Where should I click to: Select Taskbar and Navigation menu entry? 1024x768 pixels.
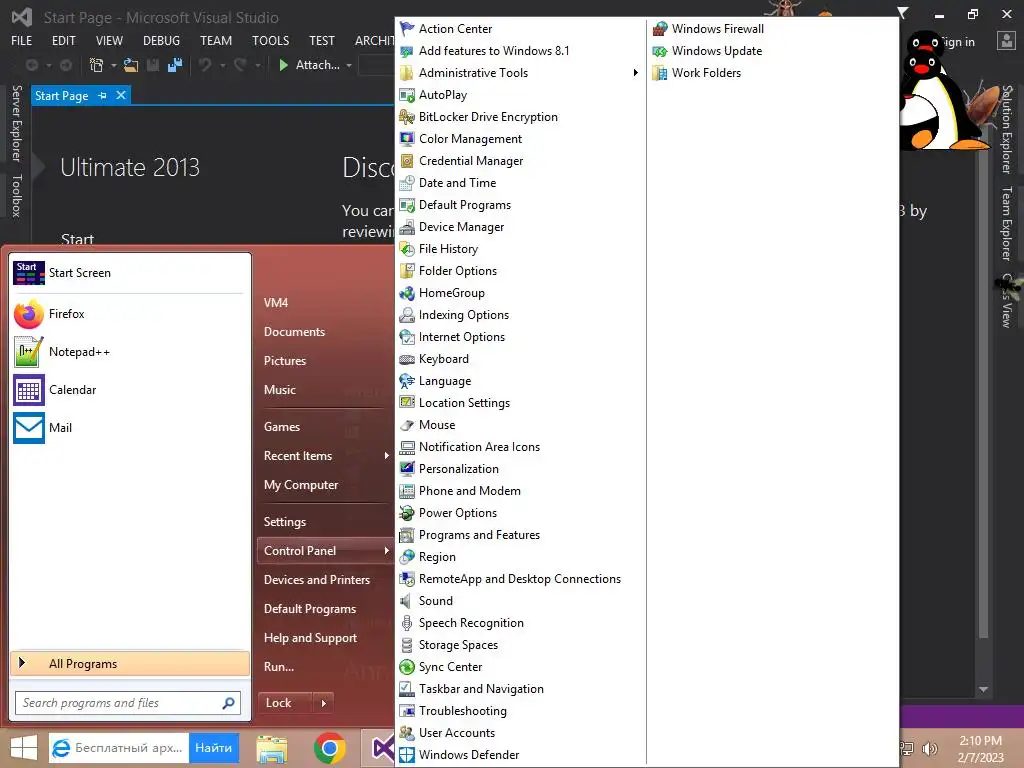(481, 689)
